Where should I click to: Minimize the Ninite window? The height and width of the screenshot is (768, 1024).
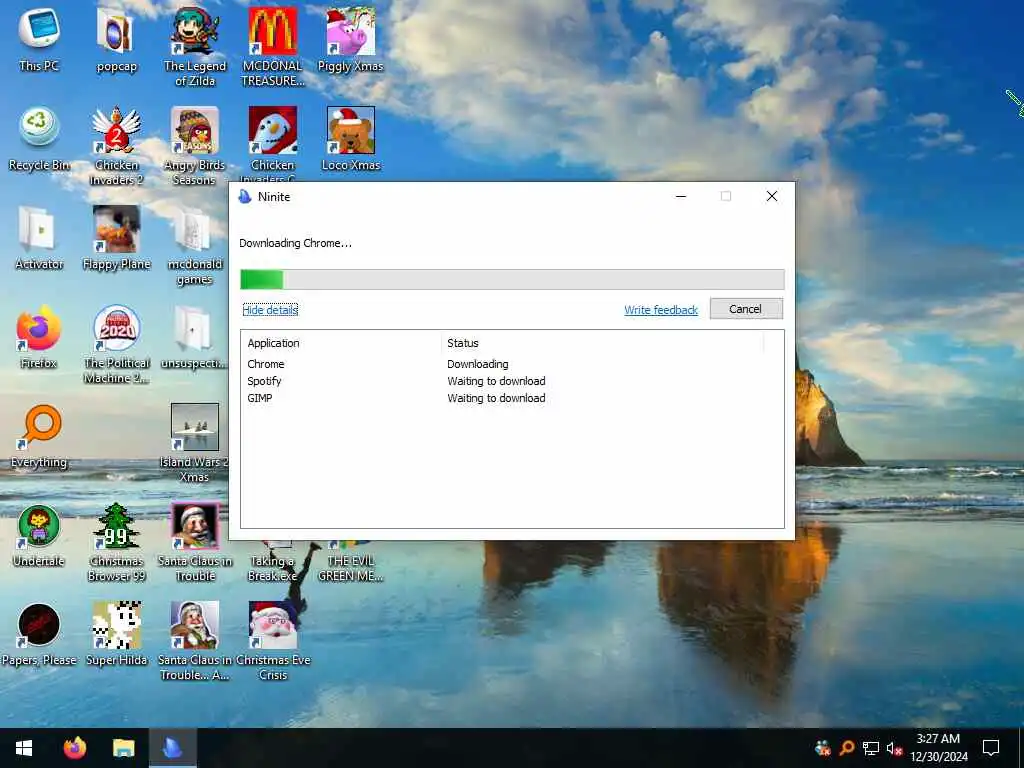680,196
